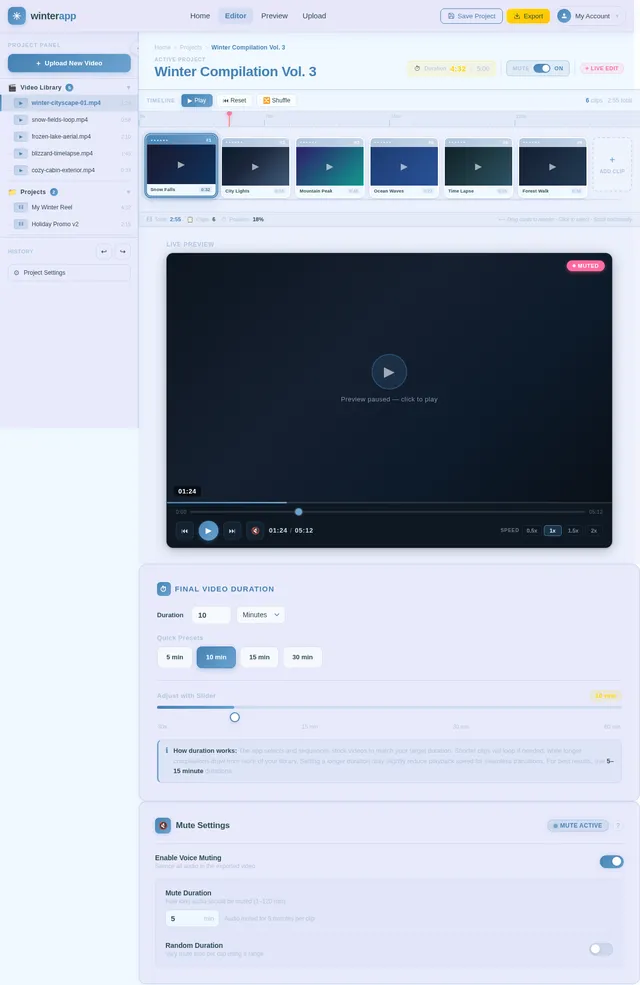Click the plus Add Clip tile
This screenshot has width=640, height=985.
pos(612,165)
